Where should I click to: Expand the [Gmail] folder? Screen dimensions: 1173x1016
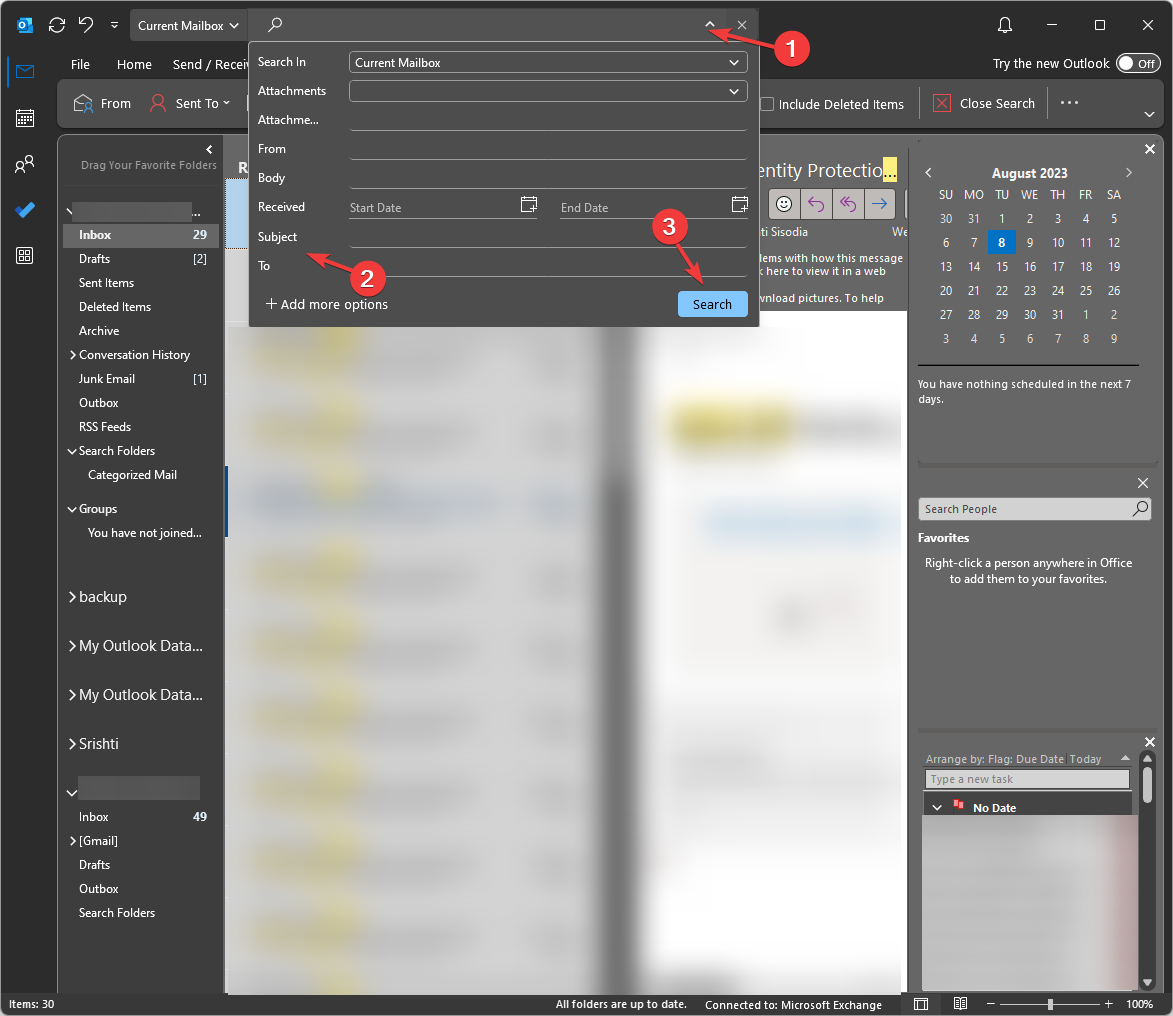[73, 841]
